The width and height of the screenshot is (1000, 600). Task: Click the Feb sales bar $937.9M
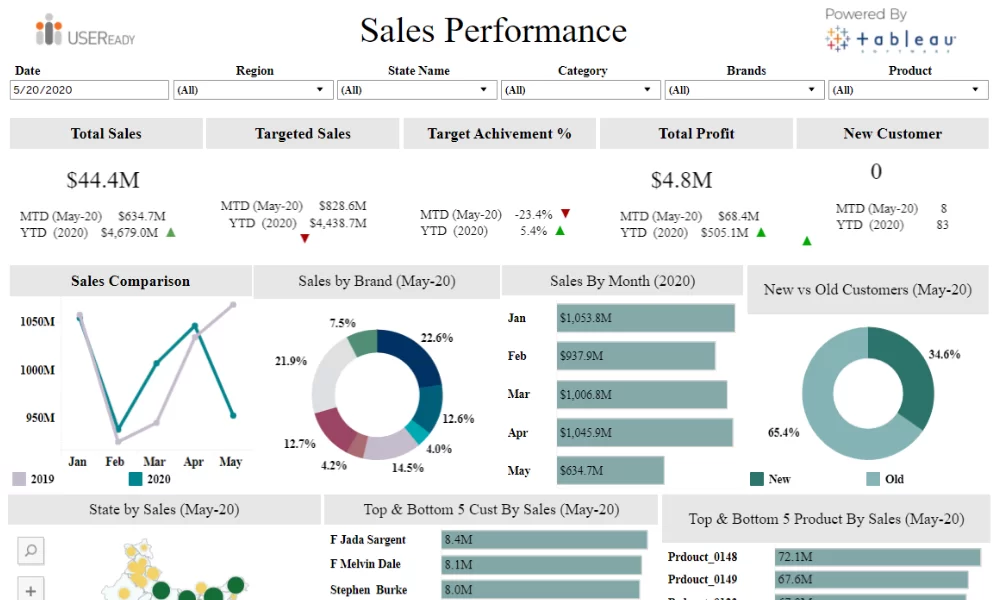coord(636,356)
